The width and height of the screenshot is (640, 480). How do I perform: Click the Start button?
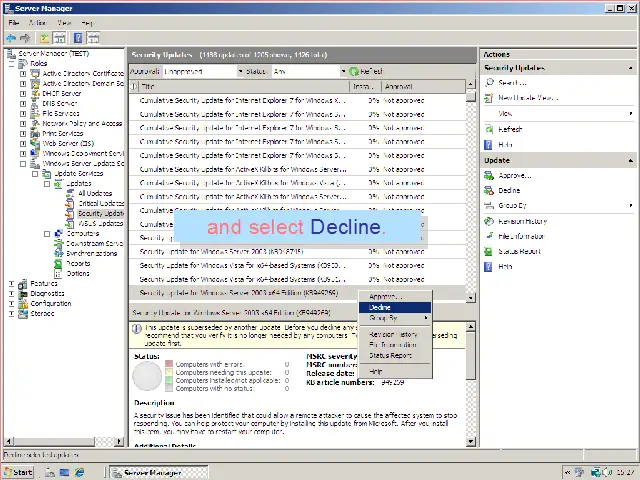(18, 472)
